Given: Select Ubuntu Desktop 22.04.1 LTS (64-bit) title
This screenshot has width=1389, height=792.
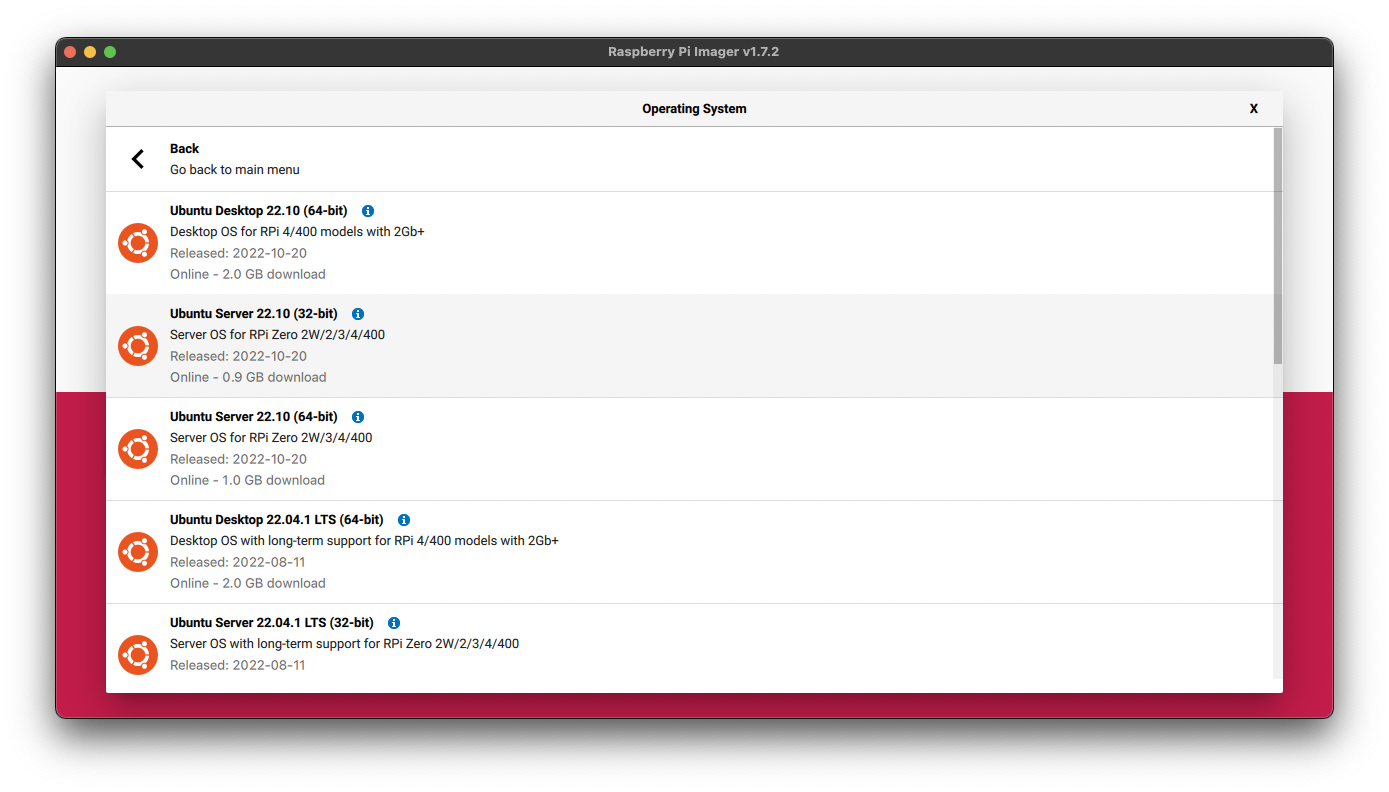Looking at the screenshot, I should tap(277, 520).
